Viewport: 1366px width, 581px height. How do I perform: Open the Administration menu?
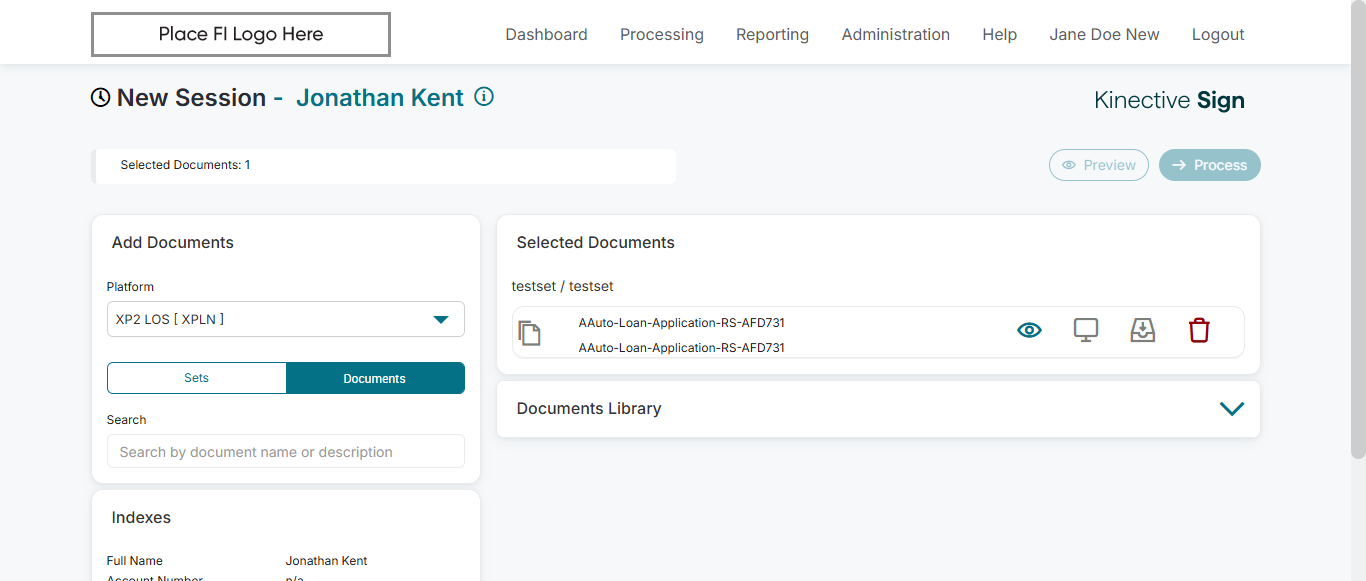[895, 34]
